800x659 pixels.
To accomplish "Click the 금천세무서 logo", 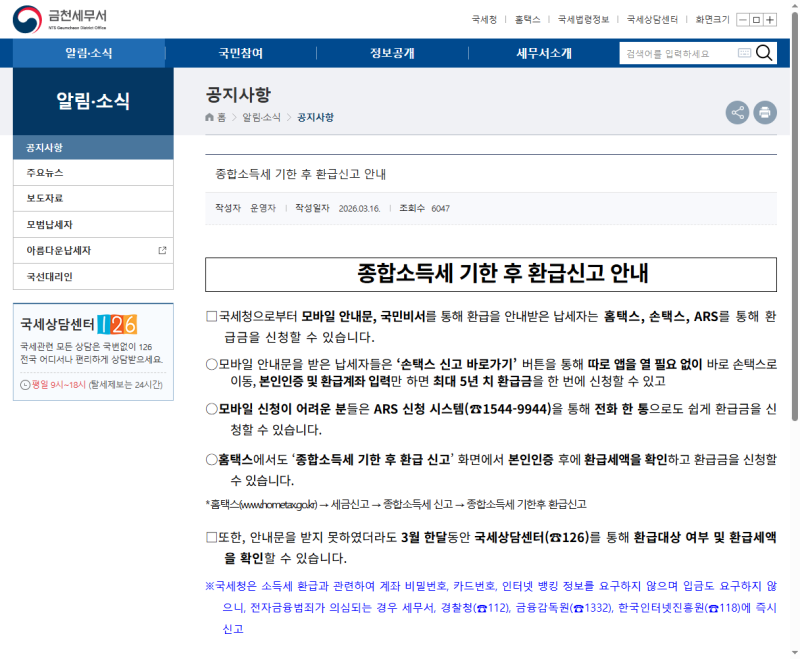I will [60, 19].
